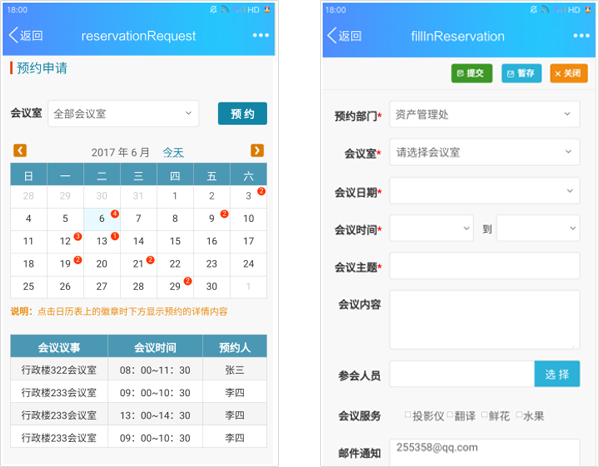
Task: Expand the 预约部门 dropdown showing 资产管理处
Action: coord(484,114)
